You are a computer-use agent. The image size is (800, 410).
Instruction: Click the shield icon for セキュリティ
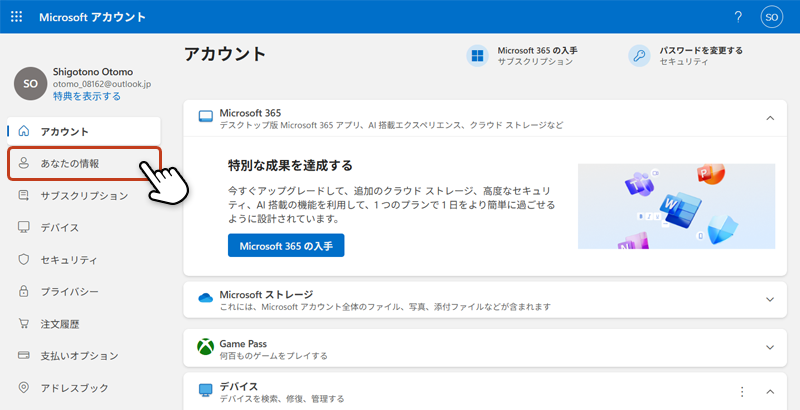tap(23, 260)
